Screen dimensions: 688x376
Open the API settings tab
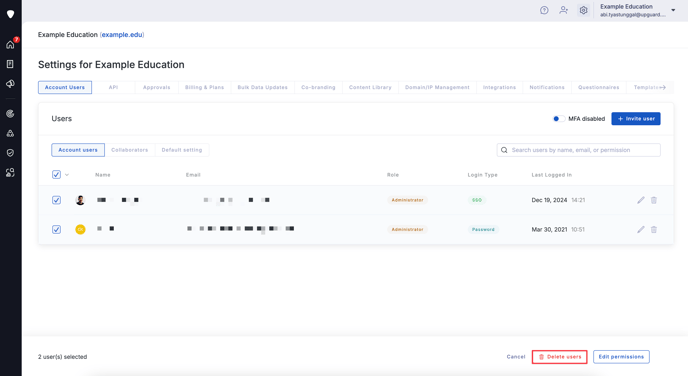[x=113, y=87]
